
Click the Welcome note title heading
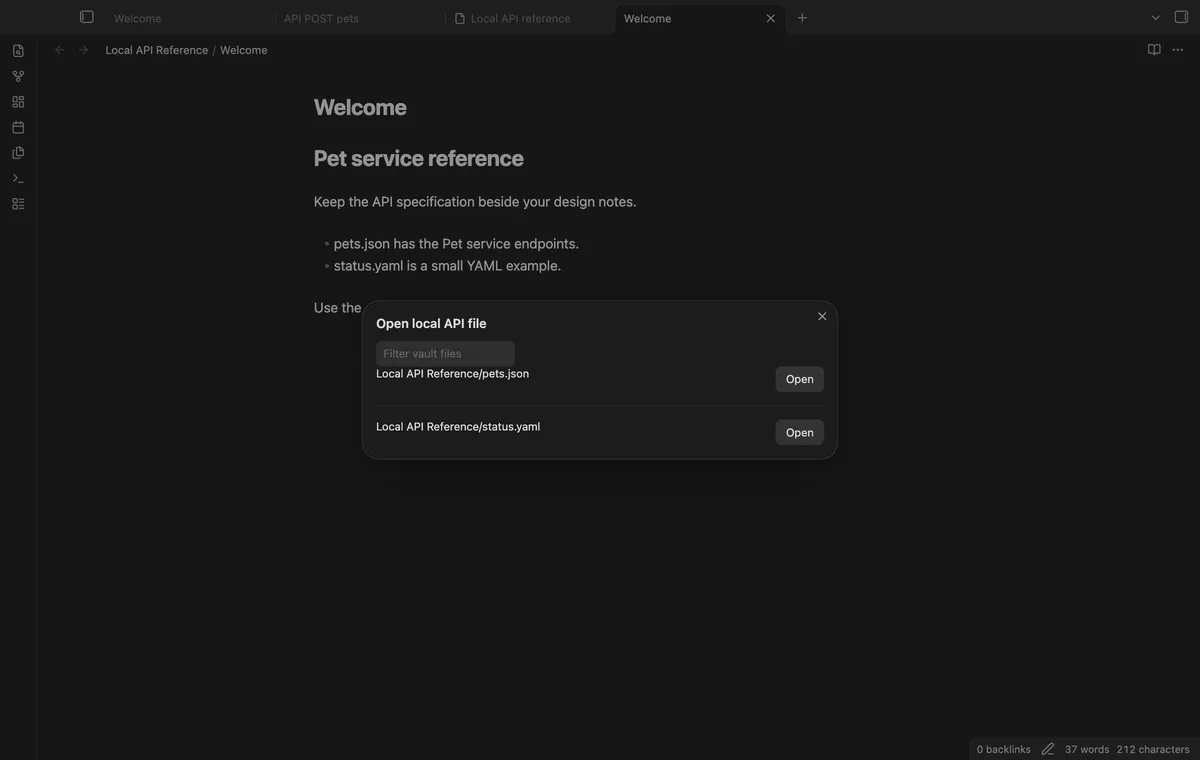[x=360, y=107]
